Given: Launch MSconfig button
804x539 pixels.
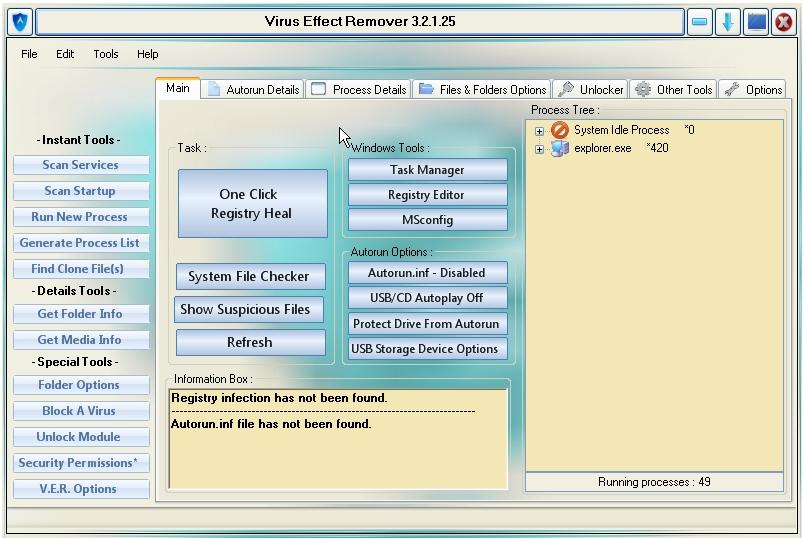Looking at the screenshot, I should click(x=428, y=220).
